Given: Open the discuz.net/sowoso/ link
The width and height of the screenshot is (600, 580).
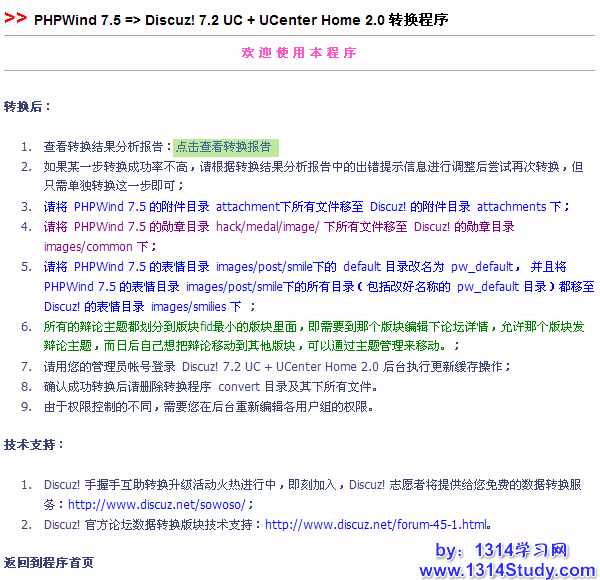Looking at the screenshot, I should (158, 505).
